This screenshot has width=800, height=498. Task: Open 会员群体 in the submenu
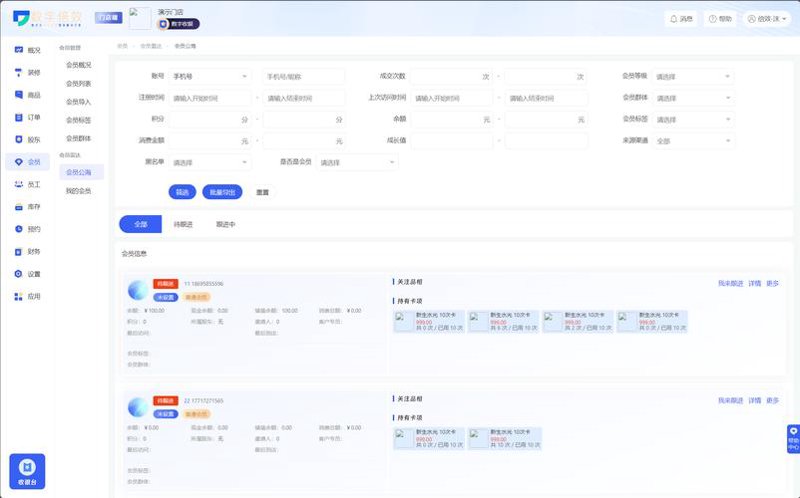[79, 138]
